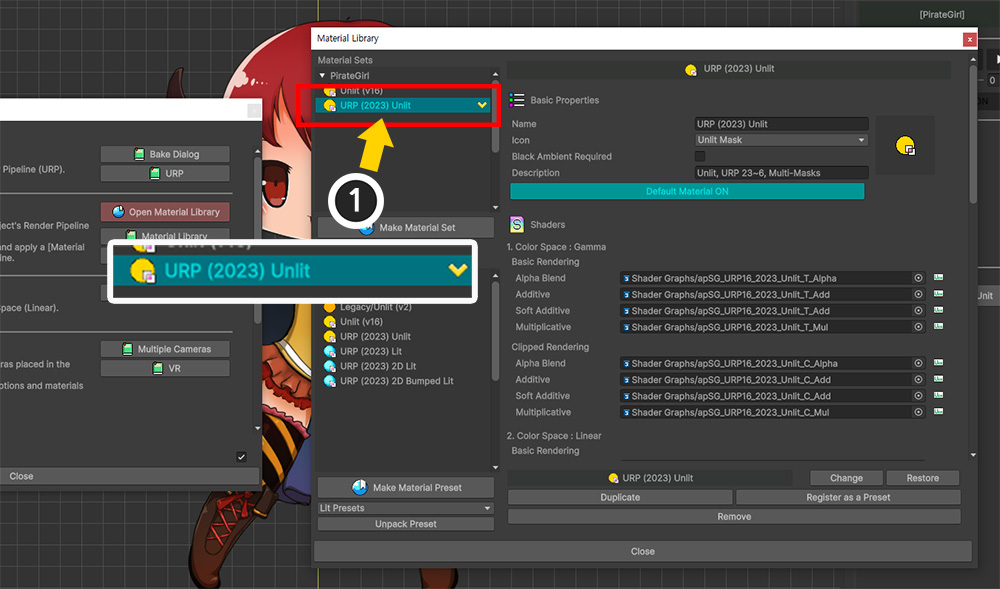
Task: Click the Unlit (v16) preset icon in preset list
Action: pos(330,322)
